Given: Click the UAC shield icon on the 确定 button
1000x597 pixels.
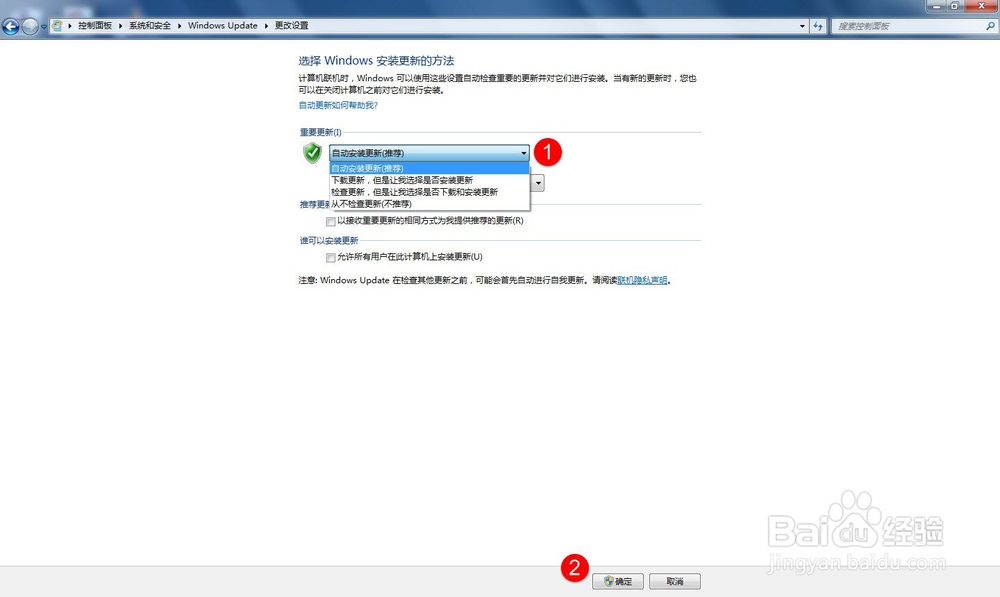Looking at the screenshot, I should 608,580.
